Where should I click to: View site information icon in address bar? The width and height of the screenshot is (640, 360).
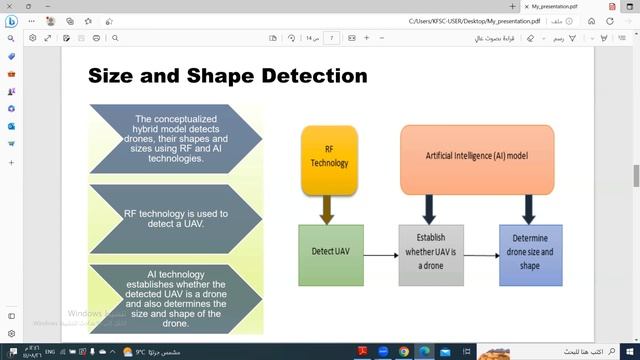click(569, 21)
